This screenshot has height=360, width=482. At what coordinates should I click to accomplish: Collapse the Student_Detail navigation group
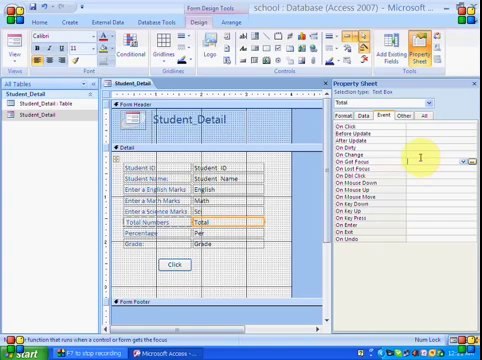click(90, 94)
